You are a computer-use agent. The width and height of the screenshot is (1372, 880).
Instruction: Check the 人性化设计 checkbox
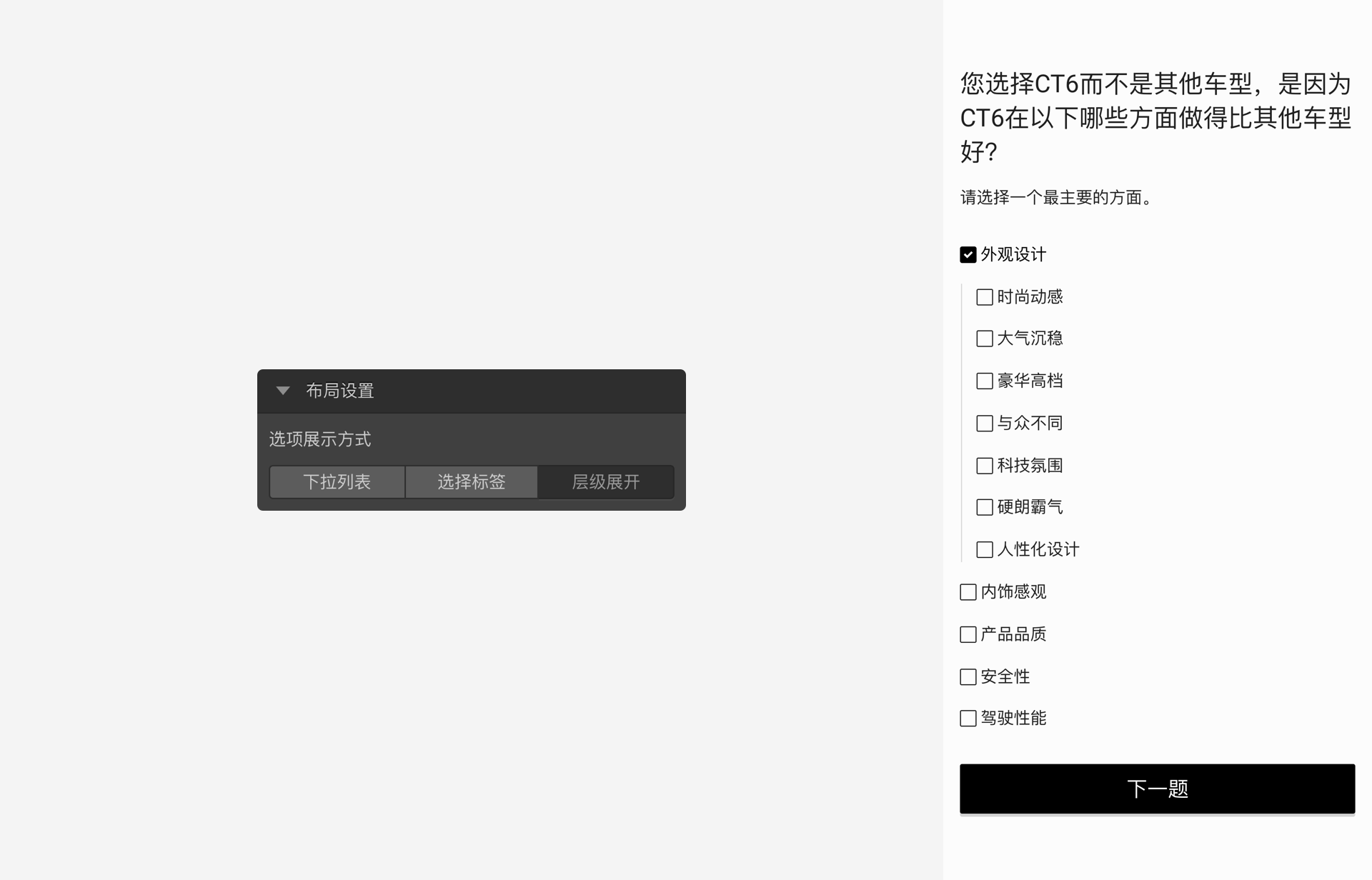(x=985, y=549)
